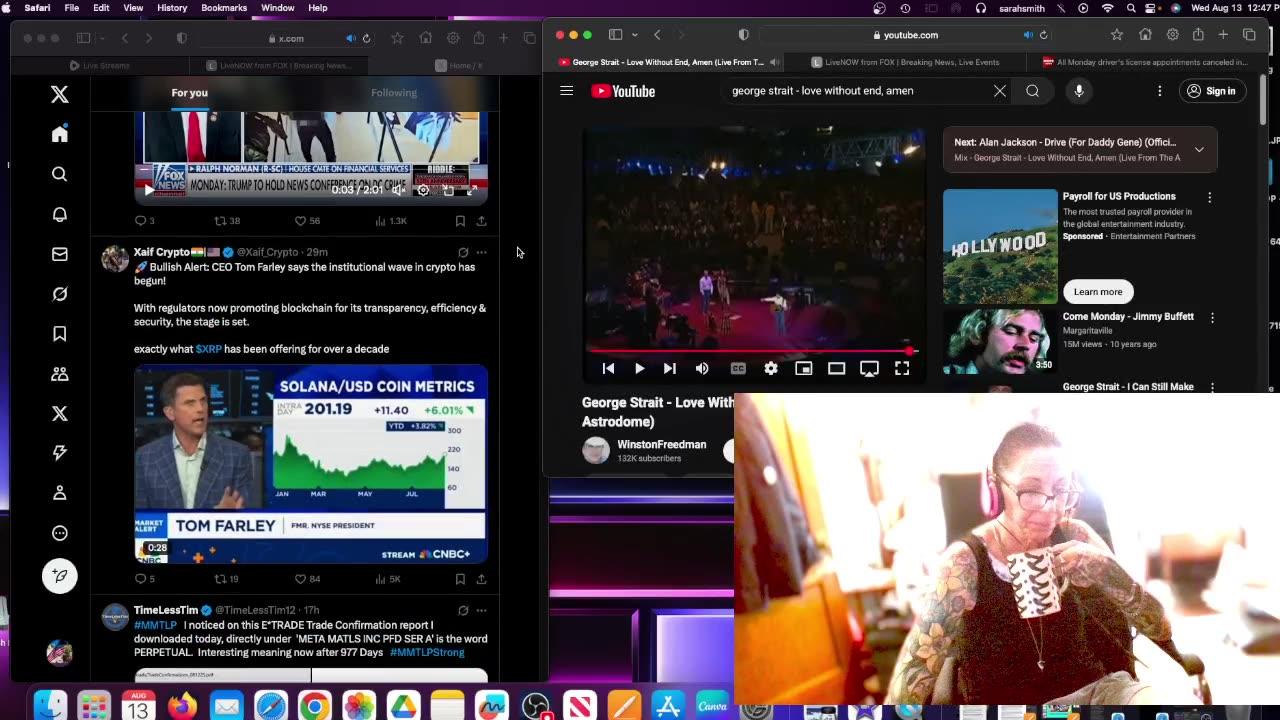Mute audio on youtube.com address bar

coord(1027,35)
